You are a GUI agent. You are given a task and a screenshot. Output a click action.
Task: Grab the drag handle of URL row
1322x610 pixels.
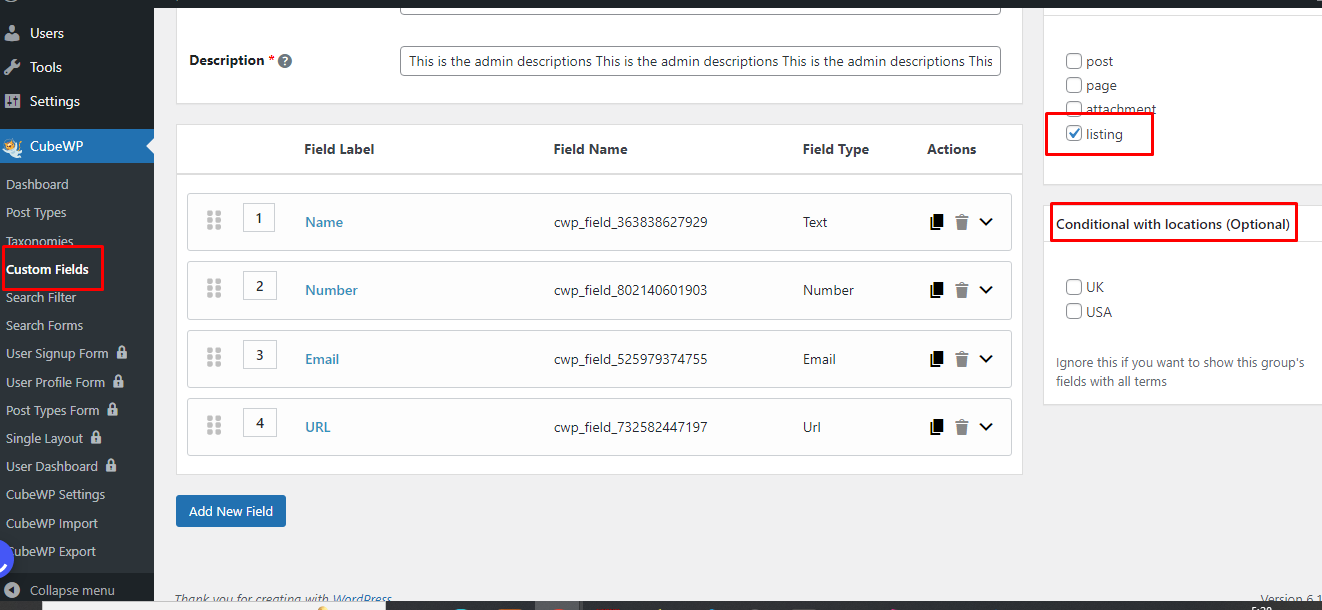tap(213, 425)
